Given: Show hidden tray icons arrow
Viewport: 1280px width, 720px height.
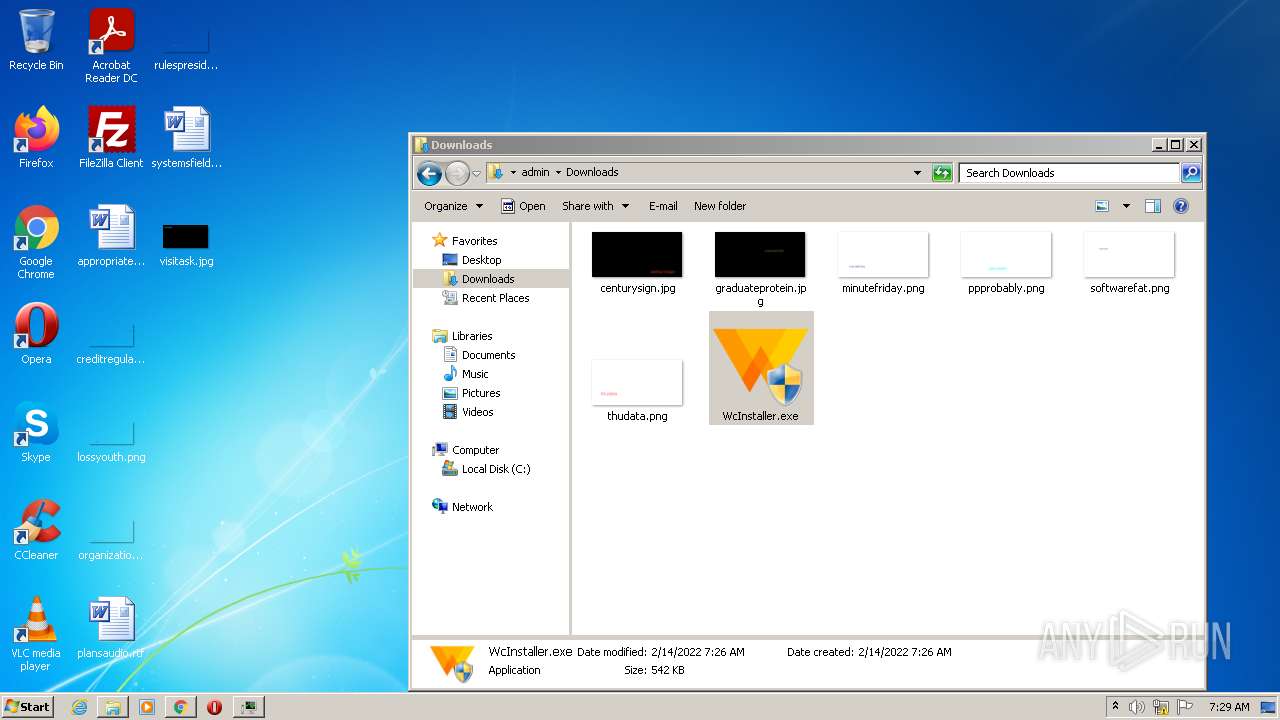Looking at the screenshot, I should (x=1115, y=707).
